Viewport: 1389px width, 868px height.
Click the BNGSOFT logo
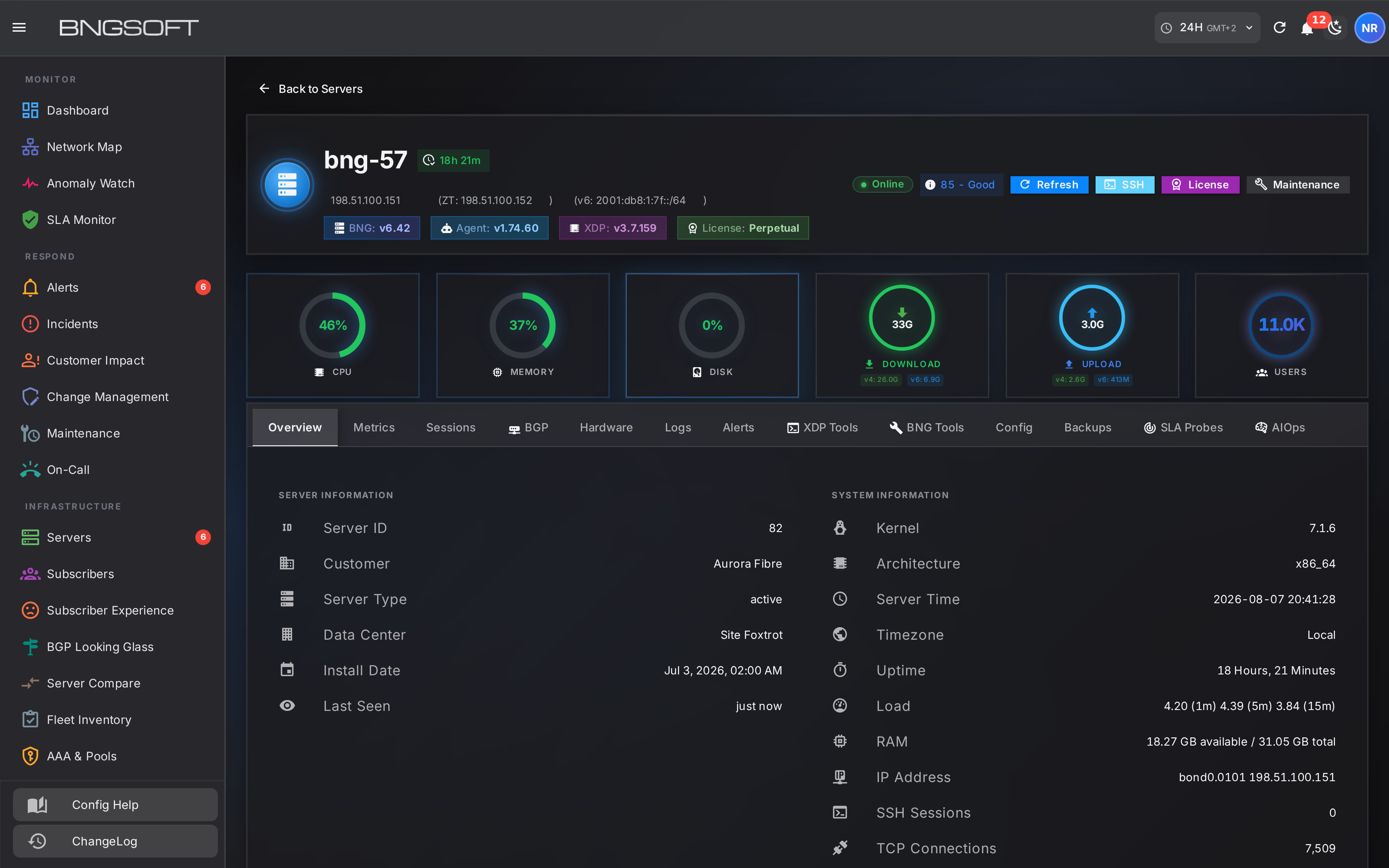(128, 27)
